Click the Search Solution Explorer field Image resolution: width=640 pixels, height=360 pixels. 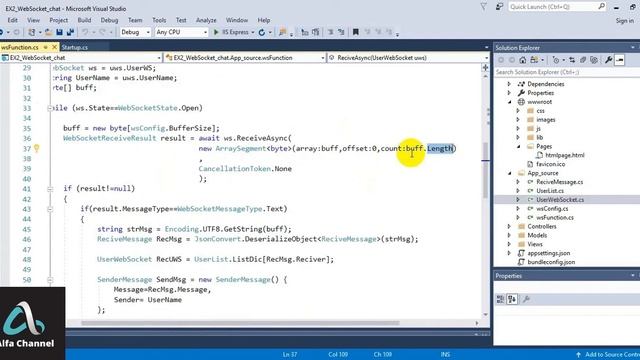coord(567,72)
